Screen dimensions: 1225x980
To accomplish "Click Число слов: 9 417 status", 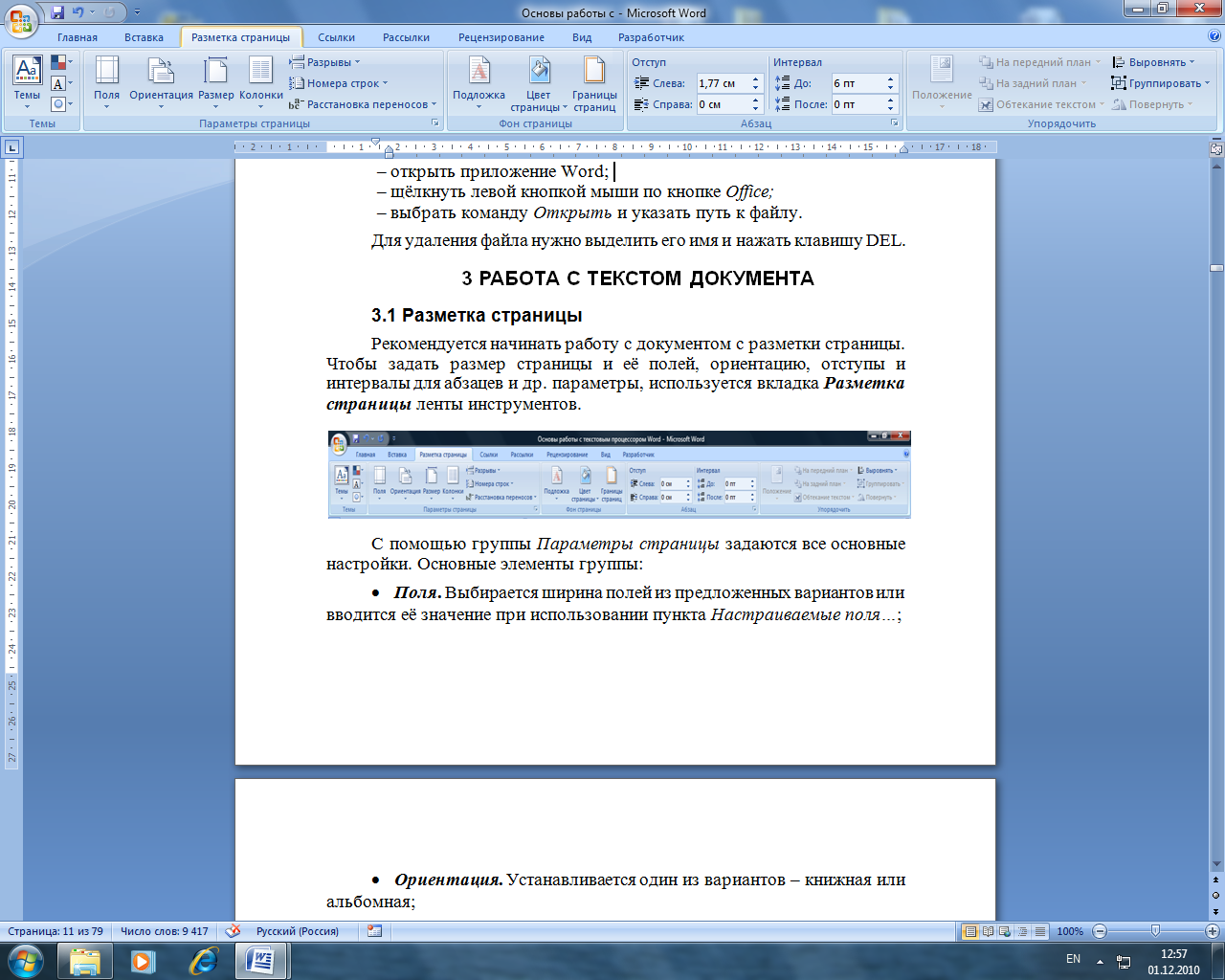I will pyautogui.click(x=164, y=931).
